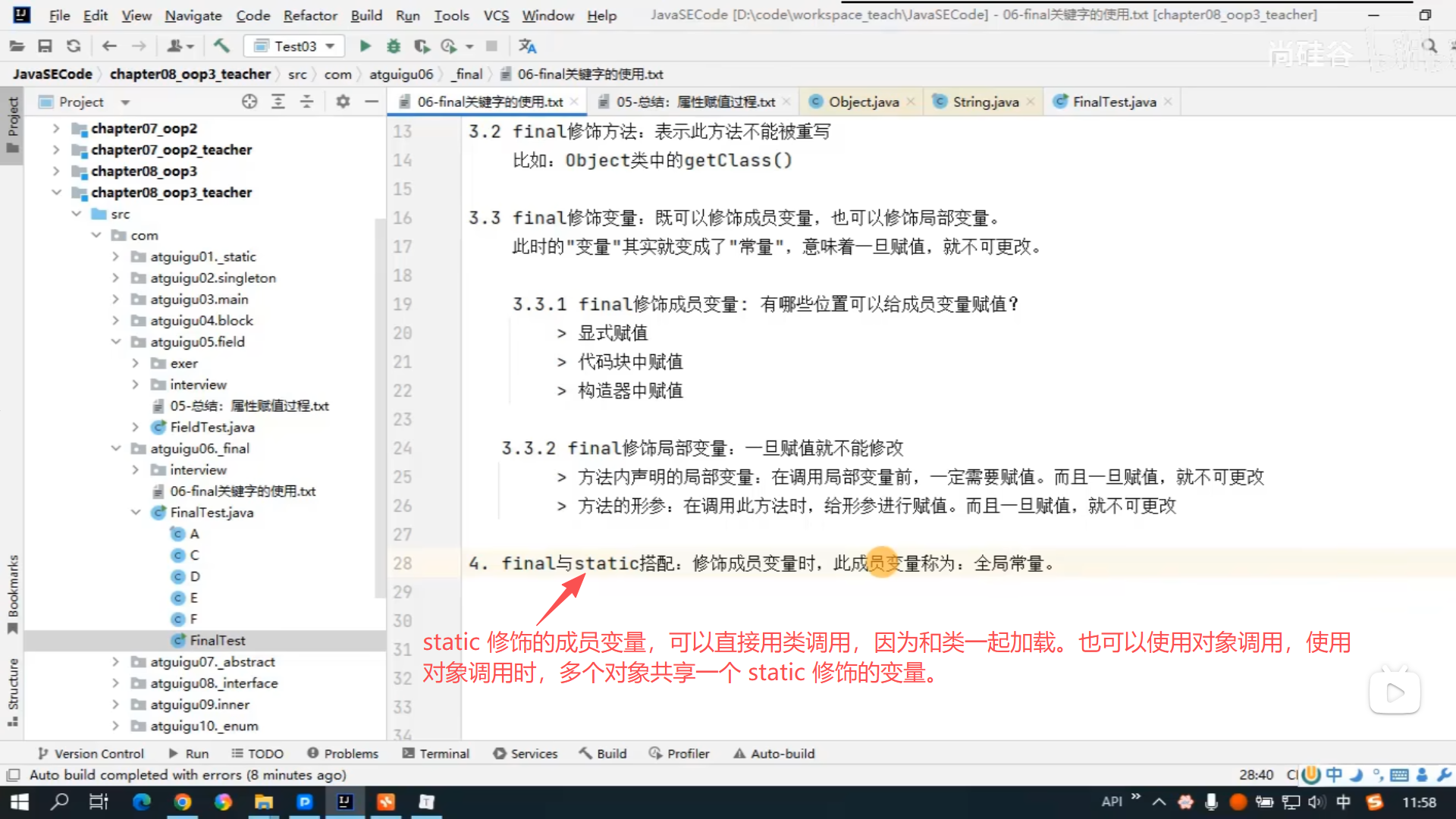Viewport: 1456px width, 819px height.
Task: Open the Refactor menu
Action: 309,15
